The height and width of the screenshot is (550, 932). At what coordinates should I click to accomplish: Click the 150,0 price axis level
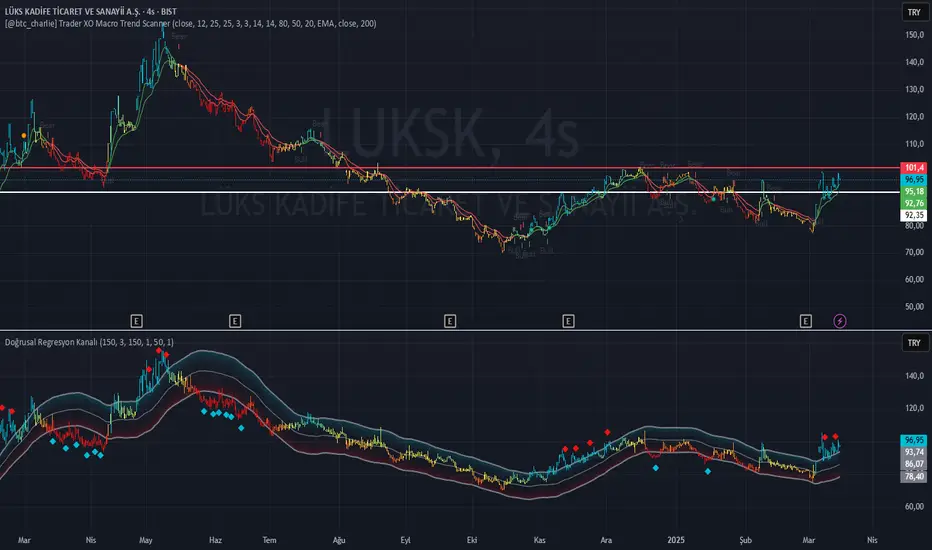pyautogui.click(x=914, y=35)
